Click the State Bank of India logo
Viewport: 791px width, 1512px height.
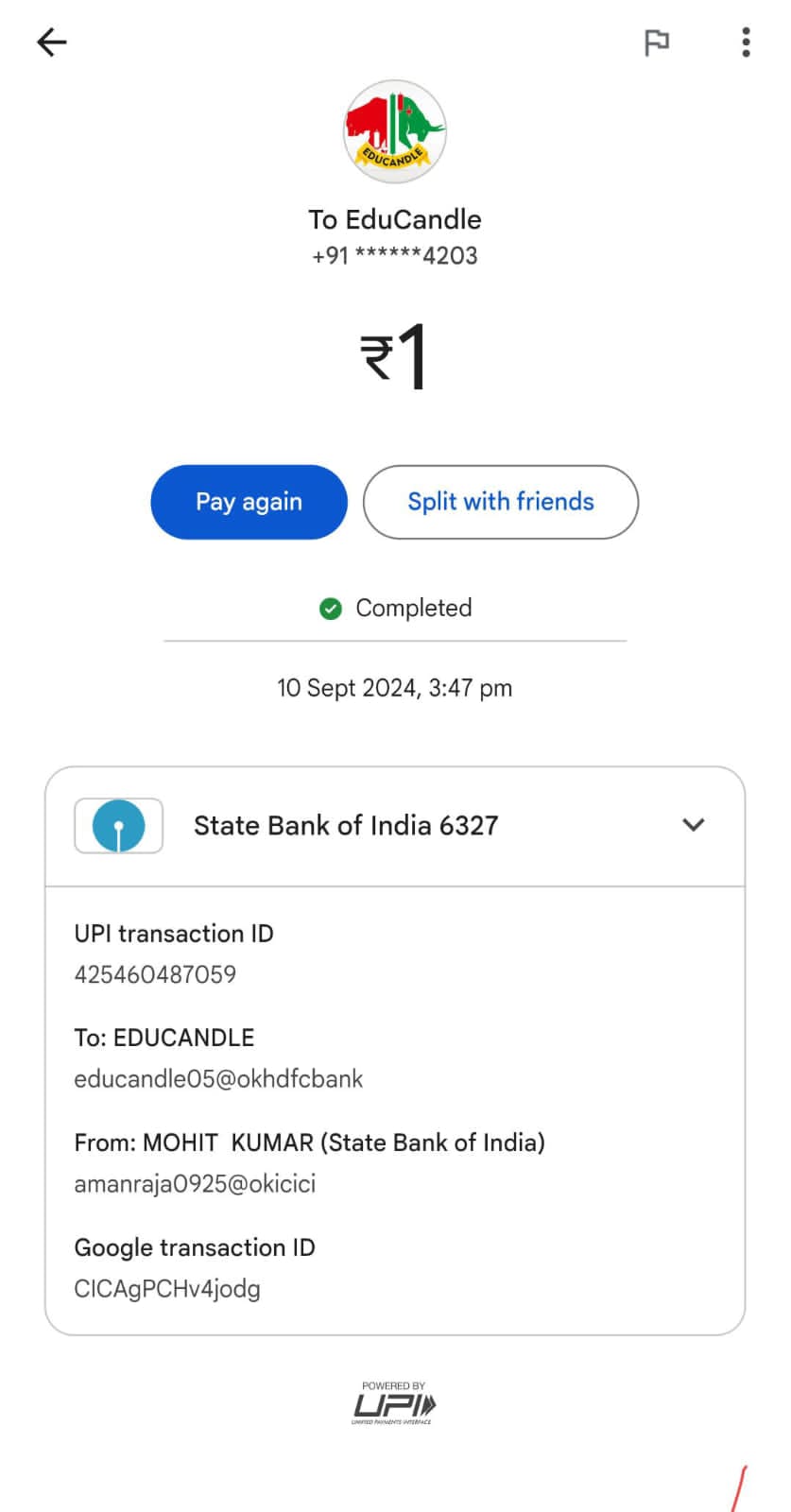pos(118,825)
